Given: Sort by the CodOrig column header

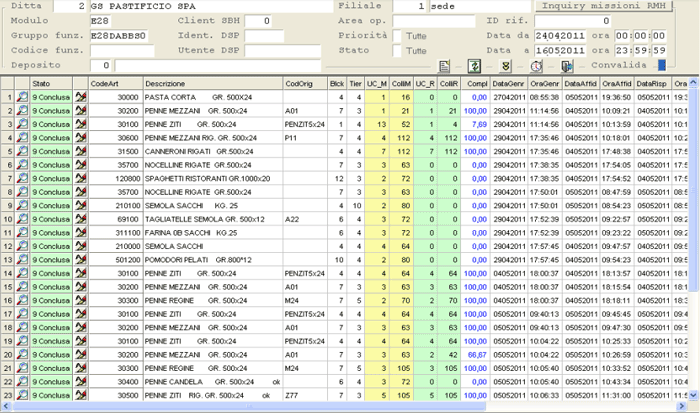Looking at the screenshot, I should click(x=305, y=83).
